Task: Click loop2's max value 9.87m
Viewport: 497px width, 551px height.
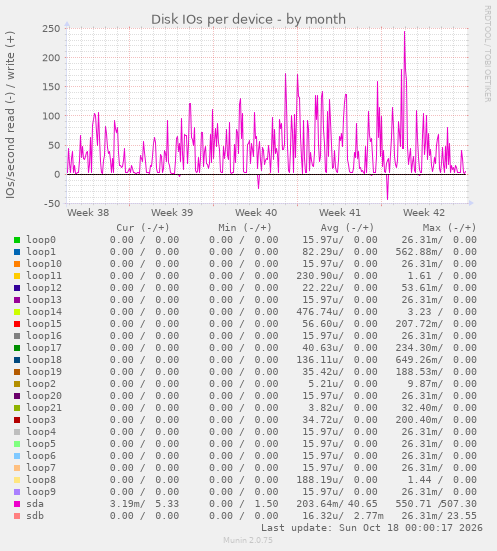Action: pos(422,384)
